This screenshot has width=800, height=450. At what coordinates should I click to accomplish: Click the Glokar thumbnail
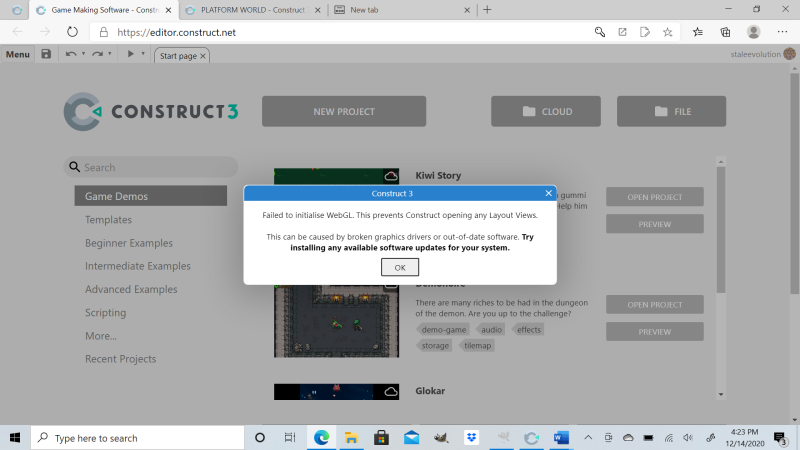click(336, 392)
